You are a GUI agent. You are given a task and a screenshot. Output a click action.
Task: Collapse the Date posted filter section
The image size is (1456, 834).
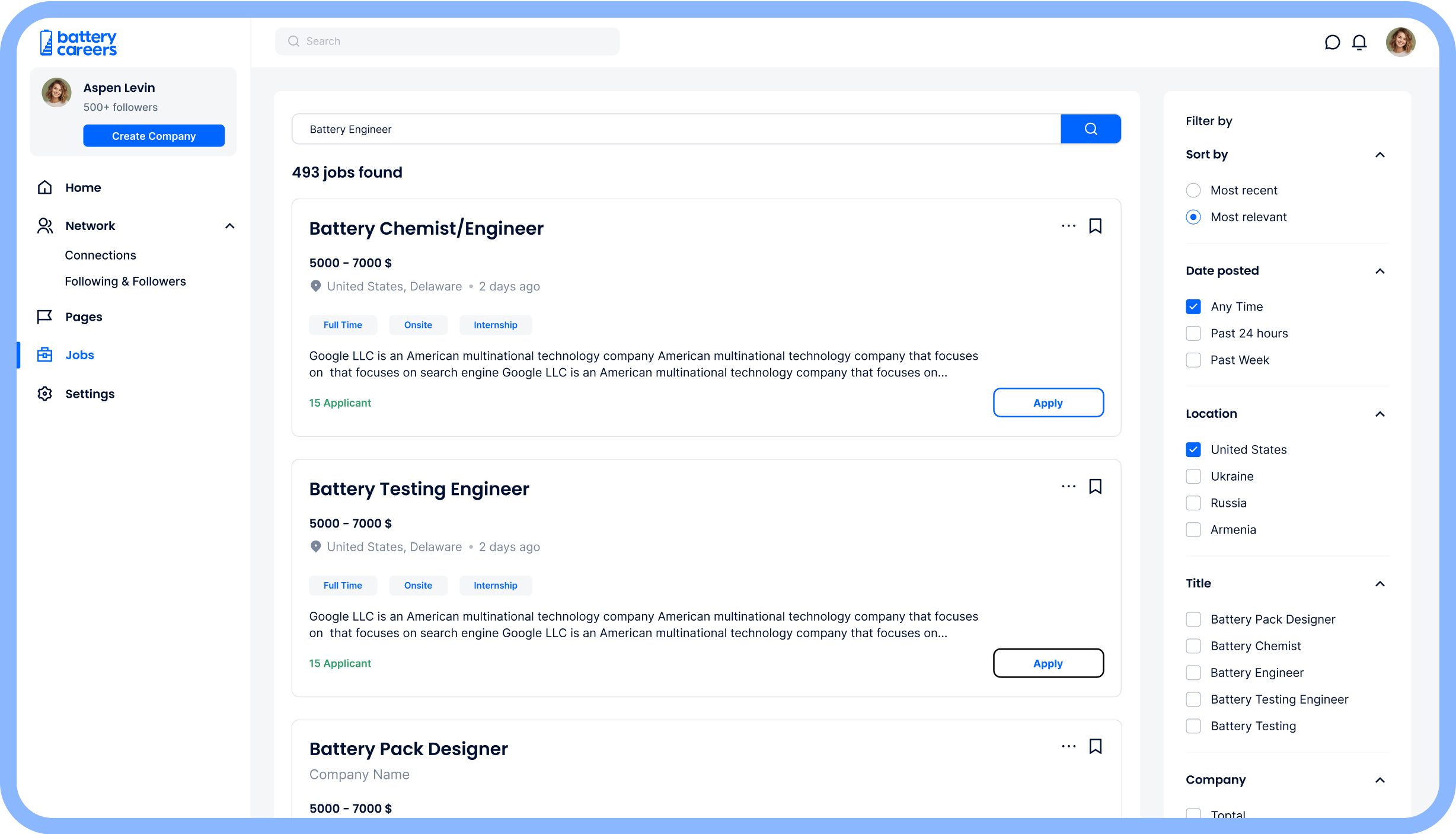[x=1380, y=271]
